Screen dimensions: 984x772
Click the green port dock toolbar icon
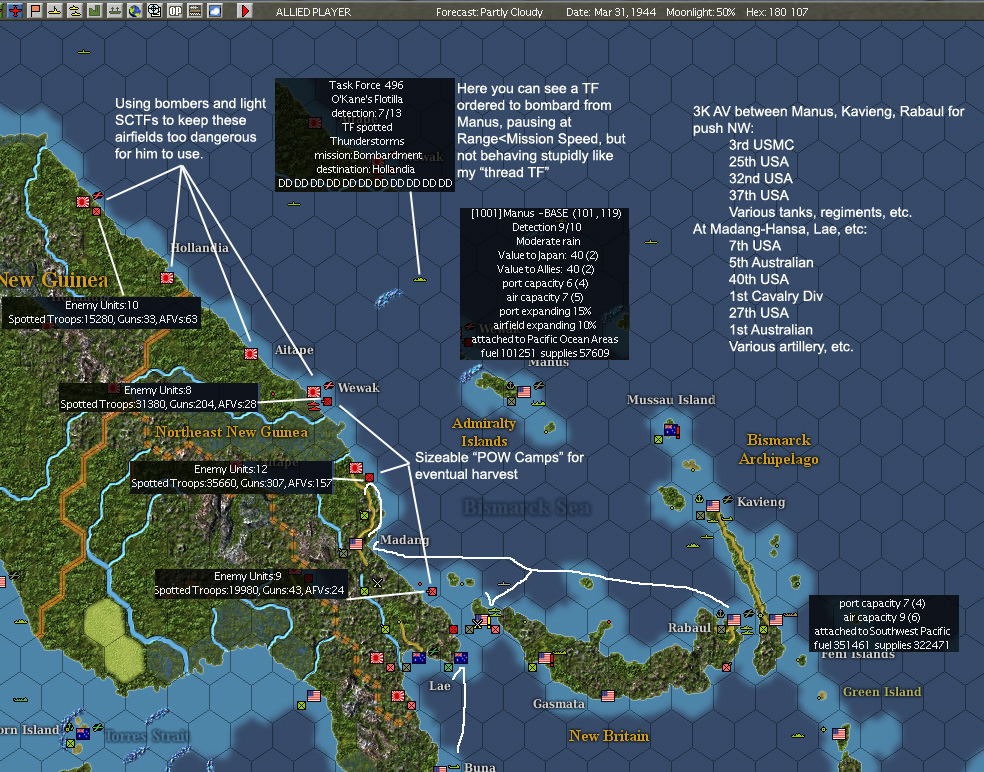pos(114,11)
